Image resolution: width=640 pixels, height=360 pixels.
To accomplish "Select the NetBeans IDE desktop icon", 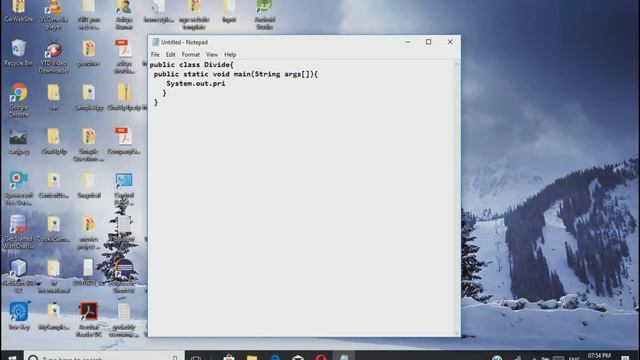I will click(x=18, y=276).
